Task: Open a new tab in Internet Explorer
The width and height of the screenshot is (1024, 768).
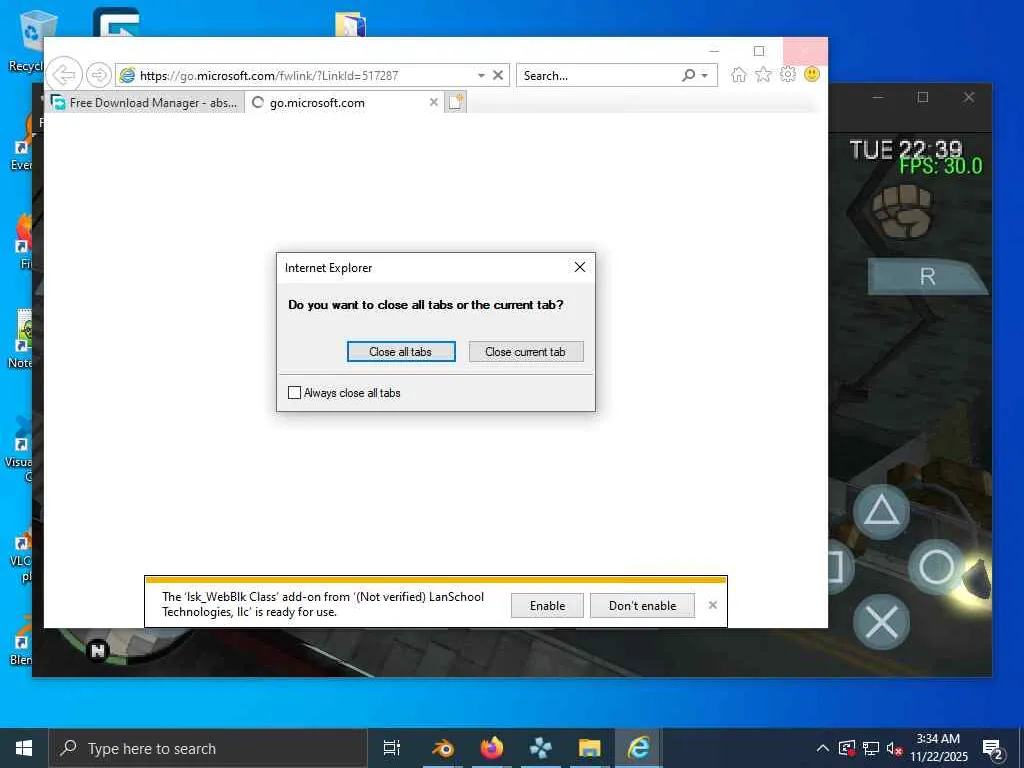Action: pos(456,102)
